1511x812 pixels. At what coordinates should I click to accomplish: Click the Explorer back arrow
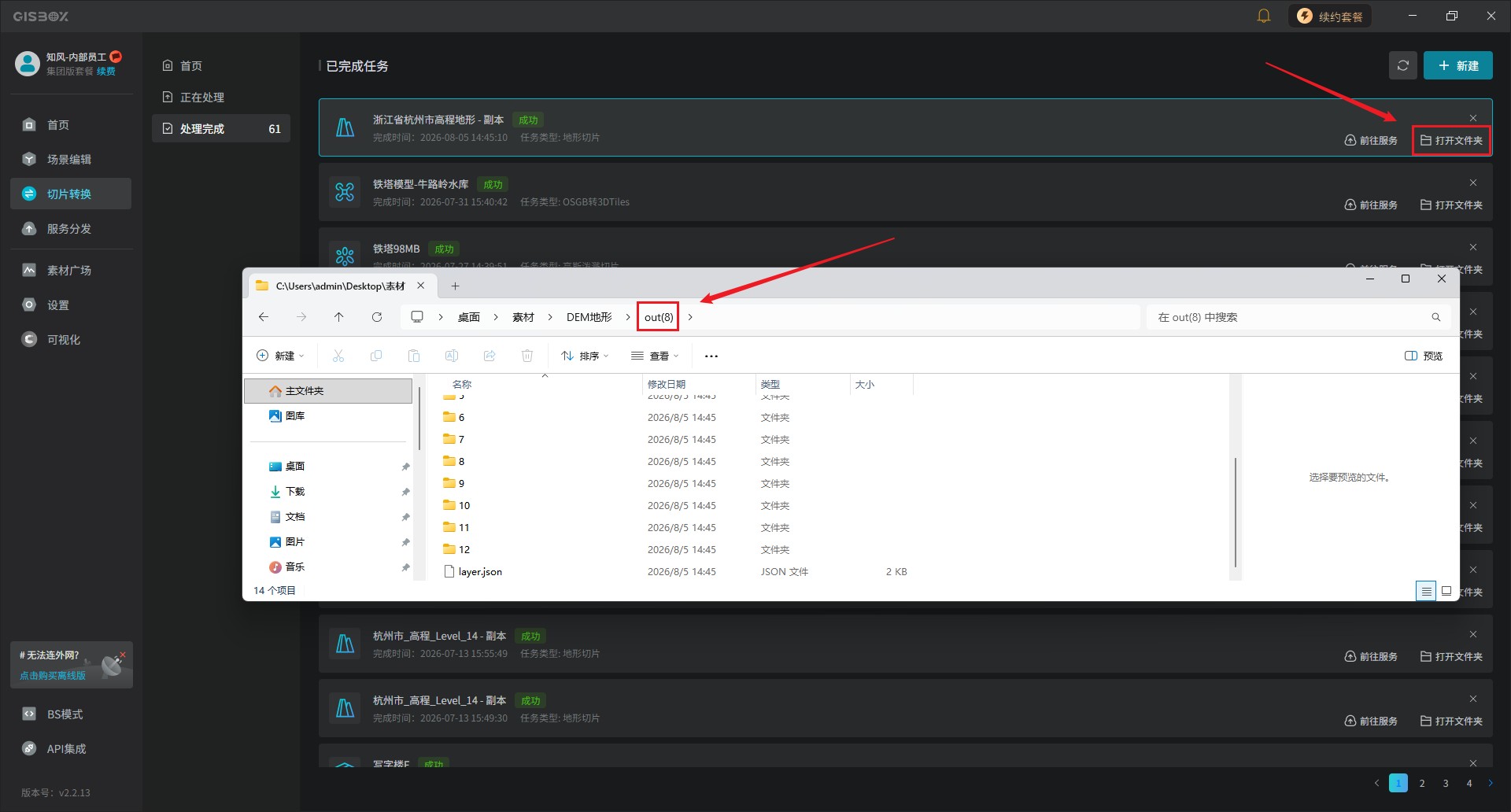click(264, 317)
